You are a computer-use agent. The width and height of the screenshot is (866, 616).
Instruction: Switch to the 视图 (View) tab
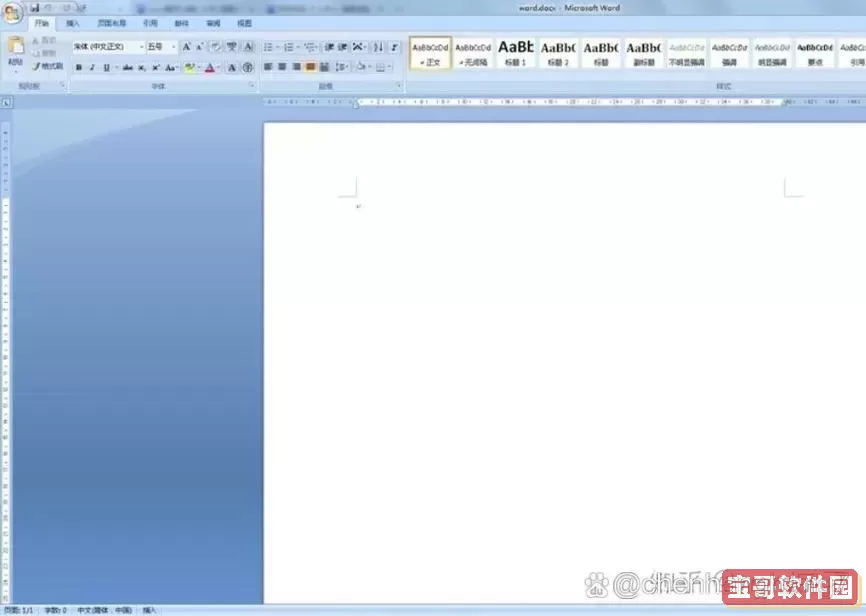244,23
